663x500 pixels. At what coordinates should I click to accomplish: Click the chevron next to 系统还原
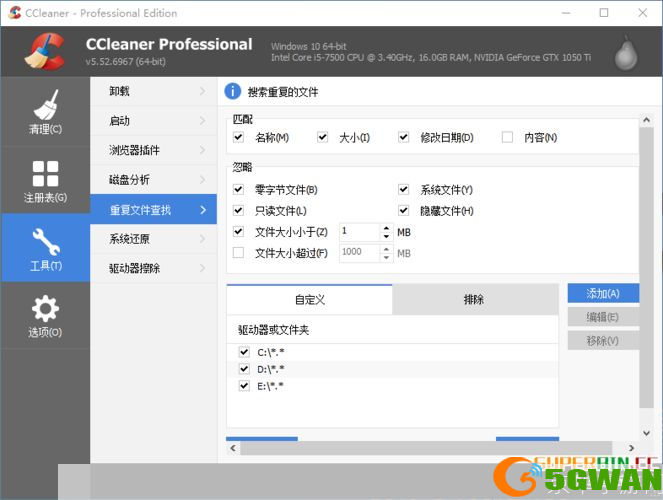[x=203, y=239]
